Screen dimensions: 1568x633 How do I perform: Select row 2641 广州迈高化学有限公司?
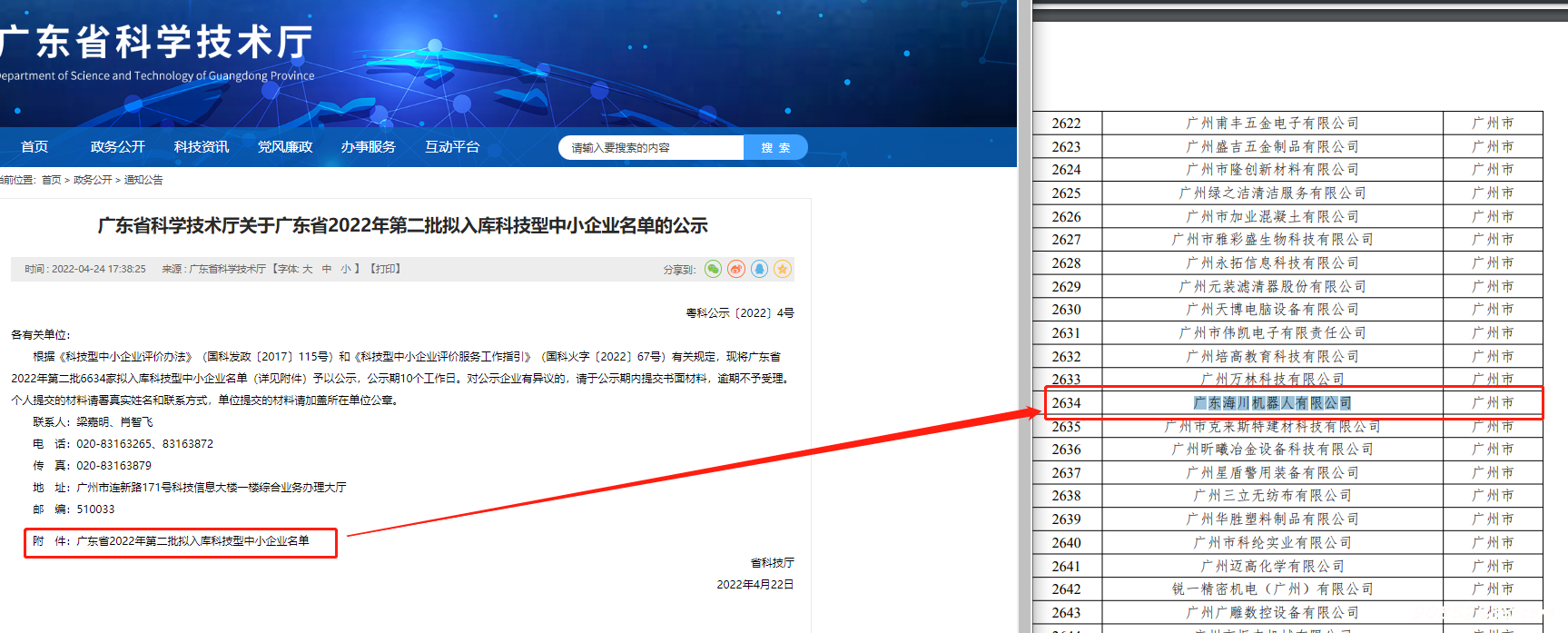pos(1287,566)
